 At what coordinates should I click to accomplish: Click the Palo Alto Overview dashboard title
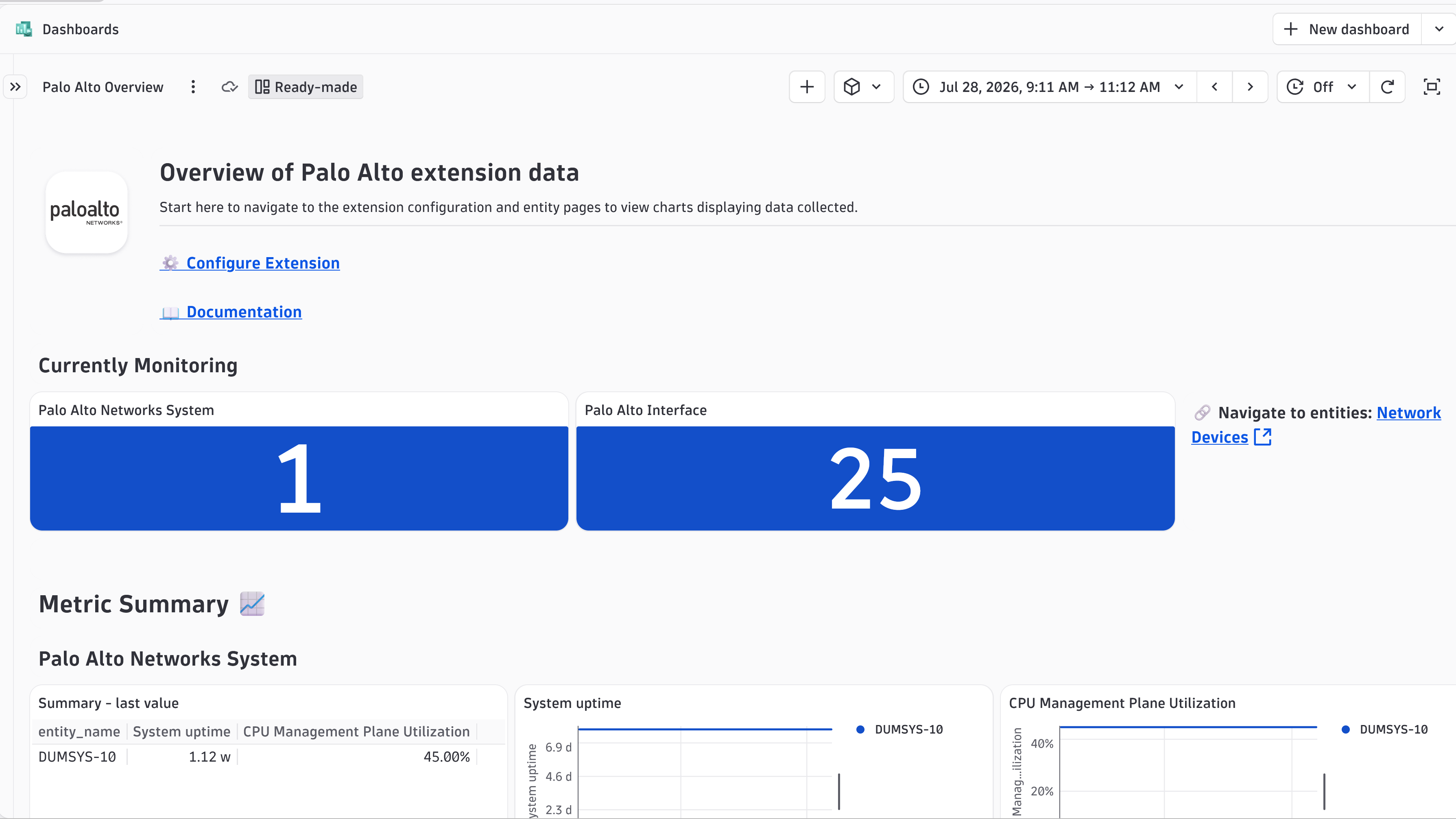click(x=103, y=87)
